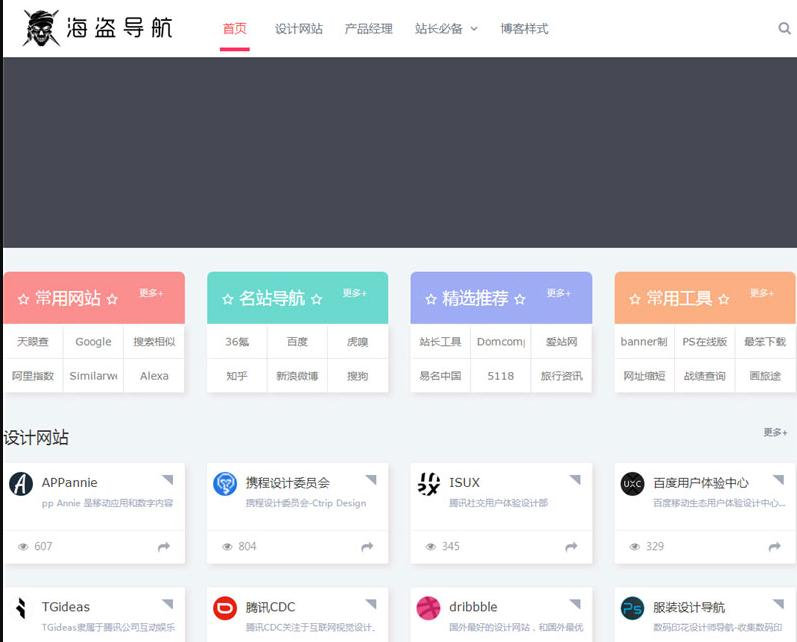Click the eye views icon showing 607
The width and height of the screenshot is (797, 642).
click(23, 546)
